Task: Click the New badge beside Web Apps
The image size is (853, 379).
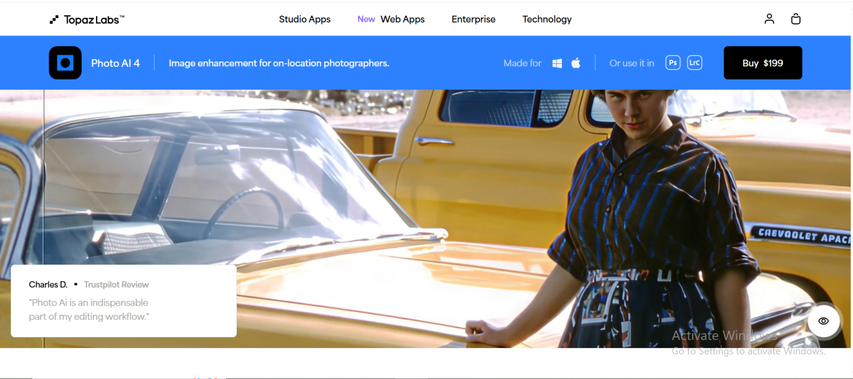Action: tap(366, 19)
